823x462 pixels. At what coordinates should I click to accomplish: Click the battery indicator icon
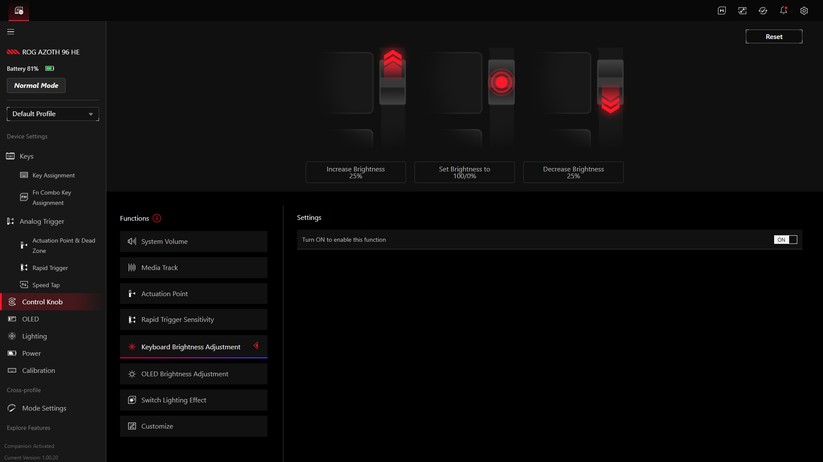[x=49, y=68]
